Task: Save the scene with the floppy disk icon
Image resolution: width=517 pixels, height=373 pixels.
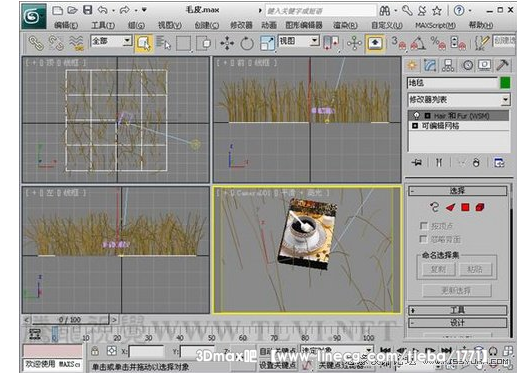Action: 87,10
